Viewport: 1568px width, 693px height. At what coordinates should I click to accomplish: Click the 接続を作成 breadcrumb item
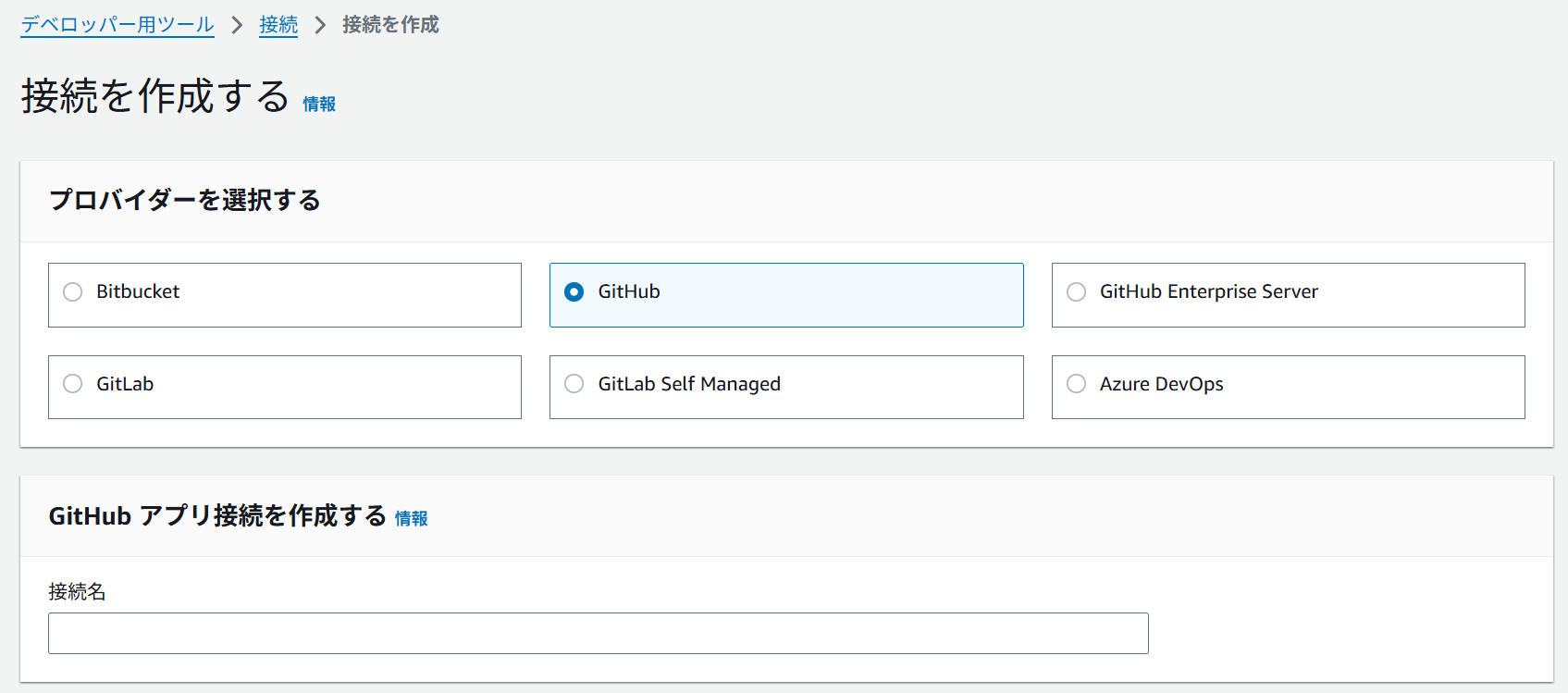pyautogui.click(x=389, y=25)
